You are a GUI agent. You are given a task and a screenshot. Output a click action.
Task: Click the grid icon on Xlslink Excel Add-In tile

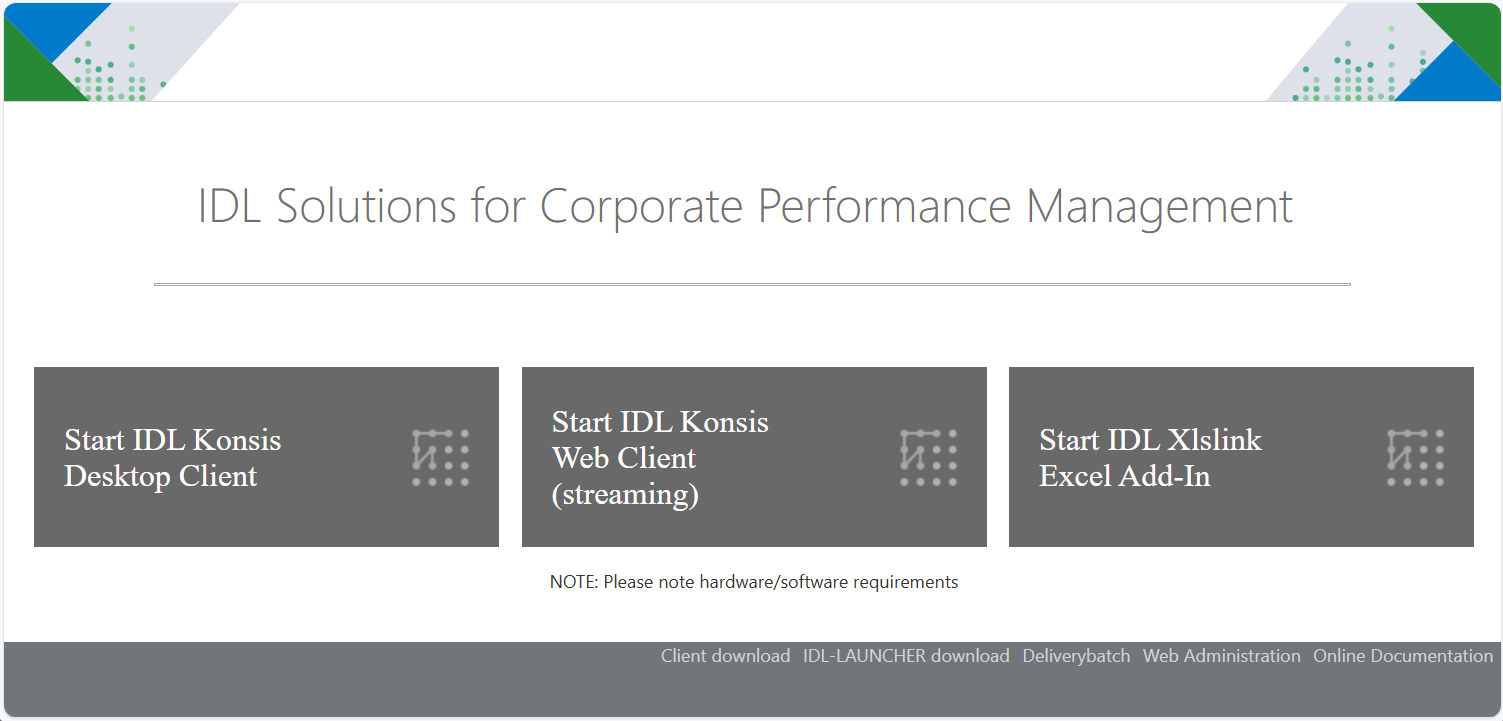click(1415, 458)
